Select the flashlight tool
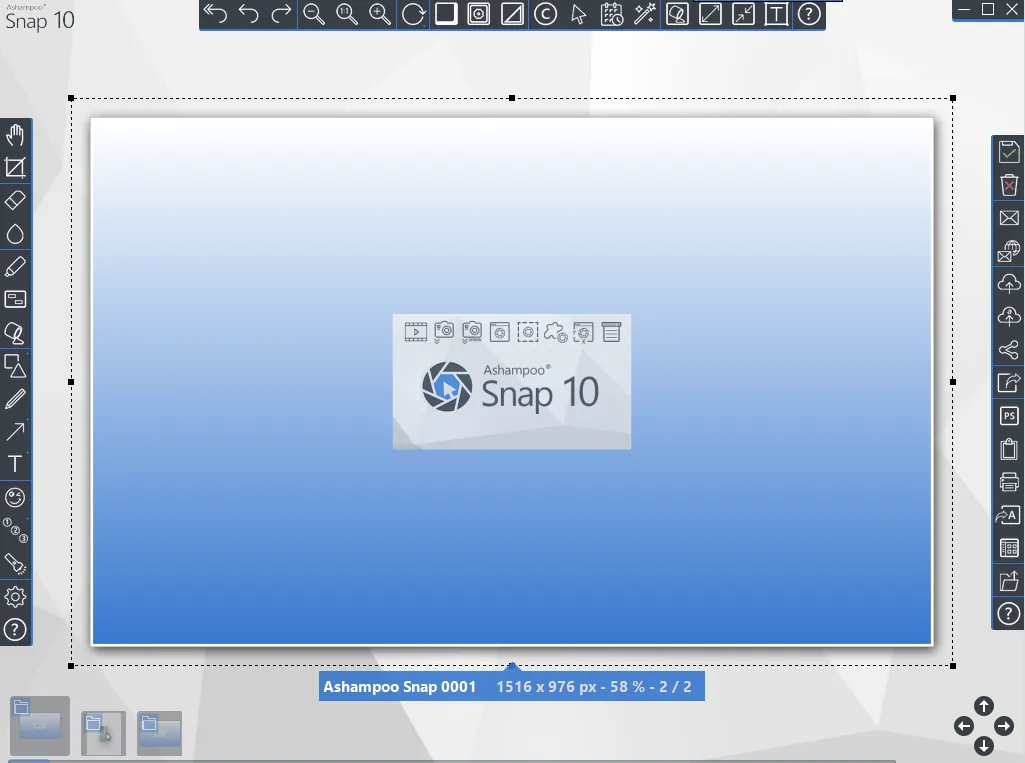Image resolution: width=1025 pixels, height=763 pixels. pyautogui.click(x=15, y=564)
